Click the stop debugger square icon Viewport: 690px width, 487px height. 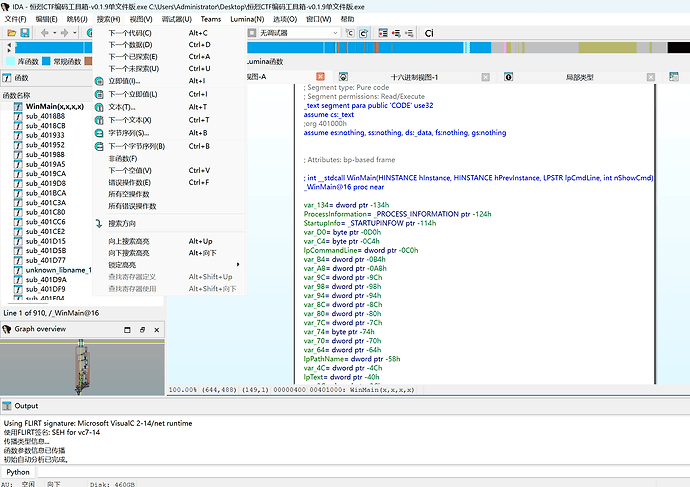point(252,33)
